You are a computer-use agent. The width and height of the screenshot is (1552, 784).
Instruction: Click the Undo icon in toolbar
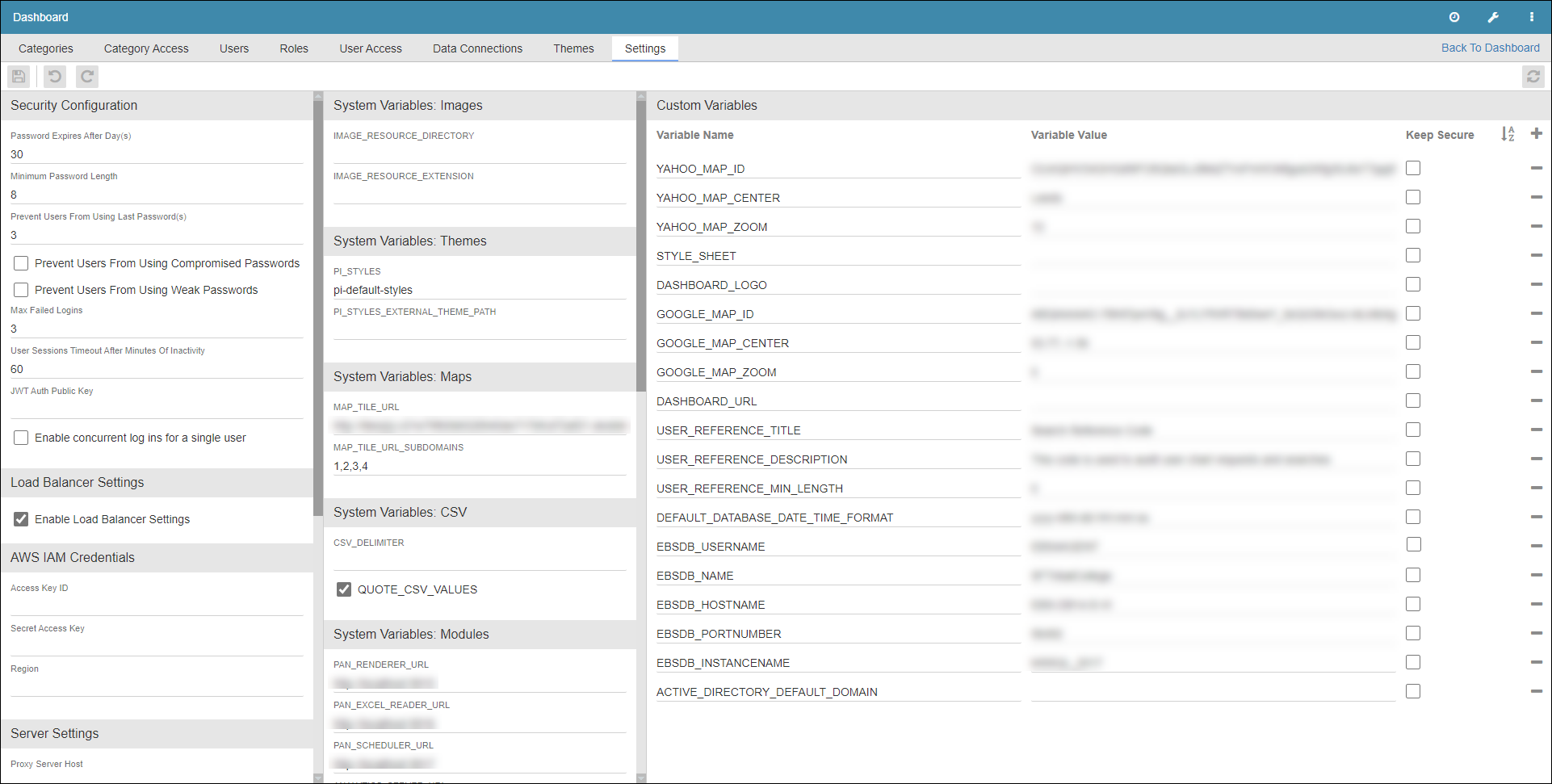pos(55,77)
